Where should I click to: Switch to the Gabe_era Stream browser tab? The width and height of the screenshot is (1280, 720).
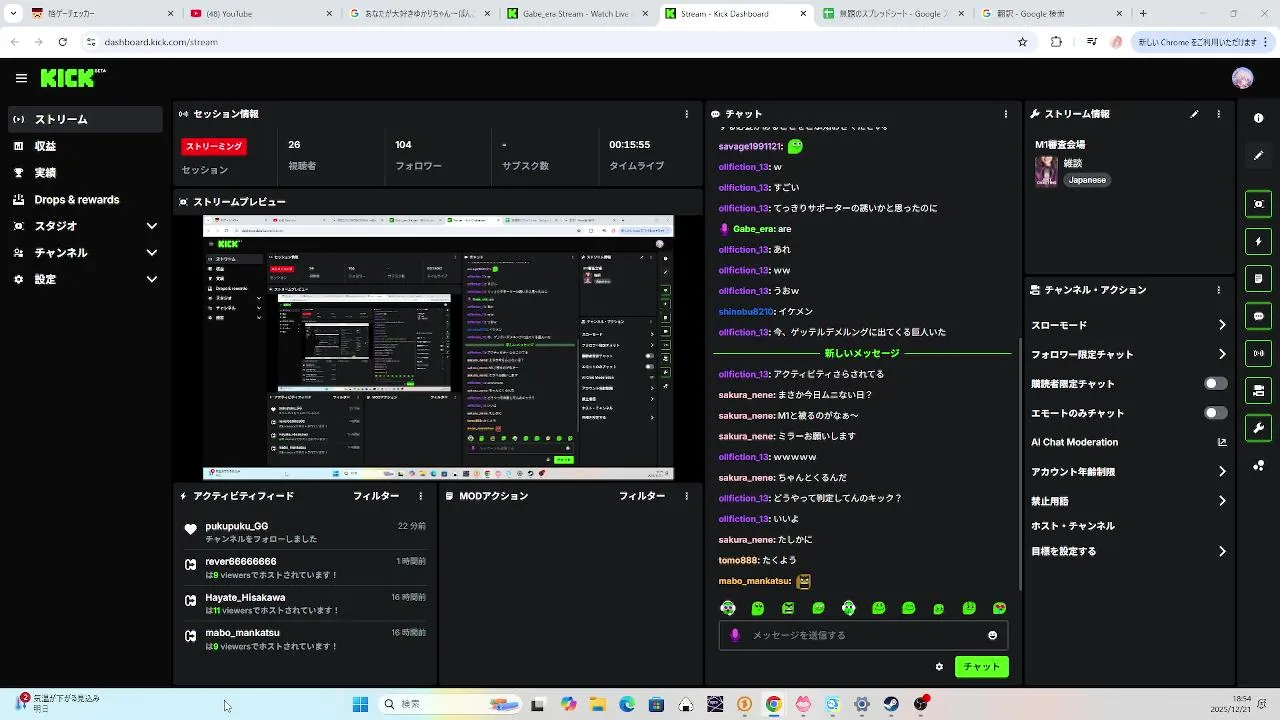coord(576,14)
